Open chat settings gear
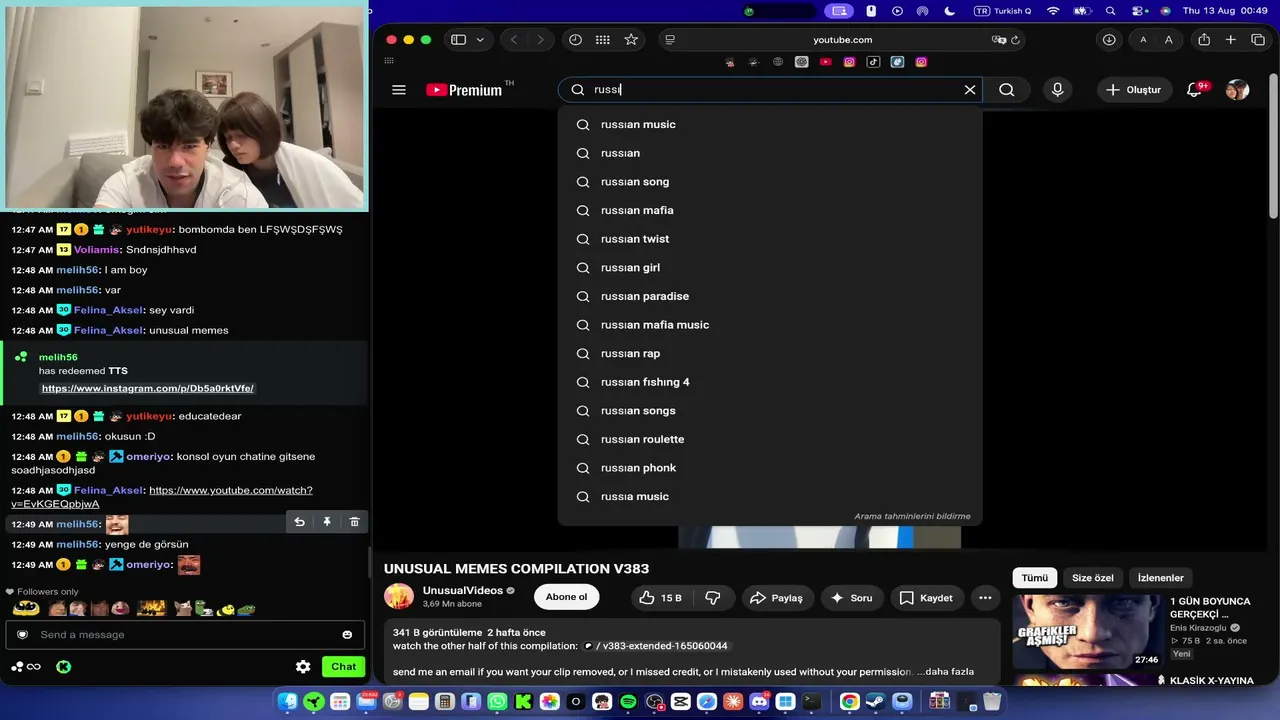 pyautogui.click(x=303, y=667)
